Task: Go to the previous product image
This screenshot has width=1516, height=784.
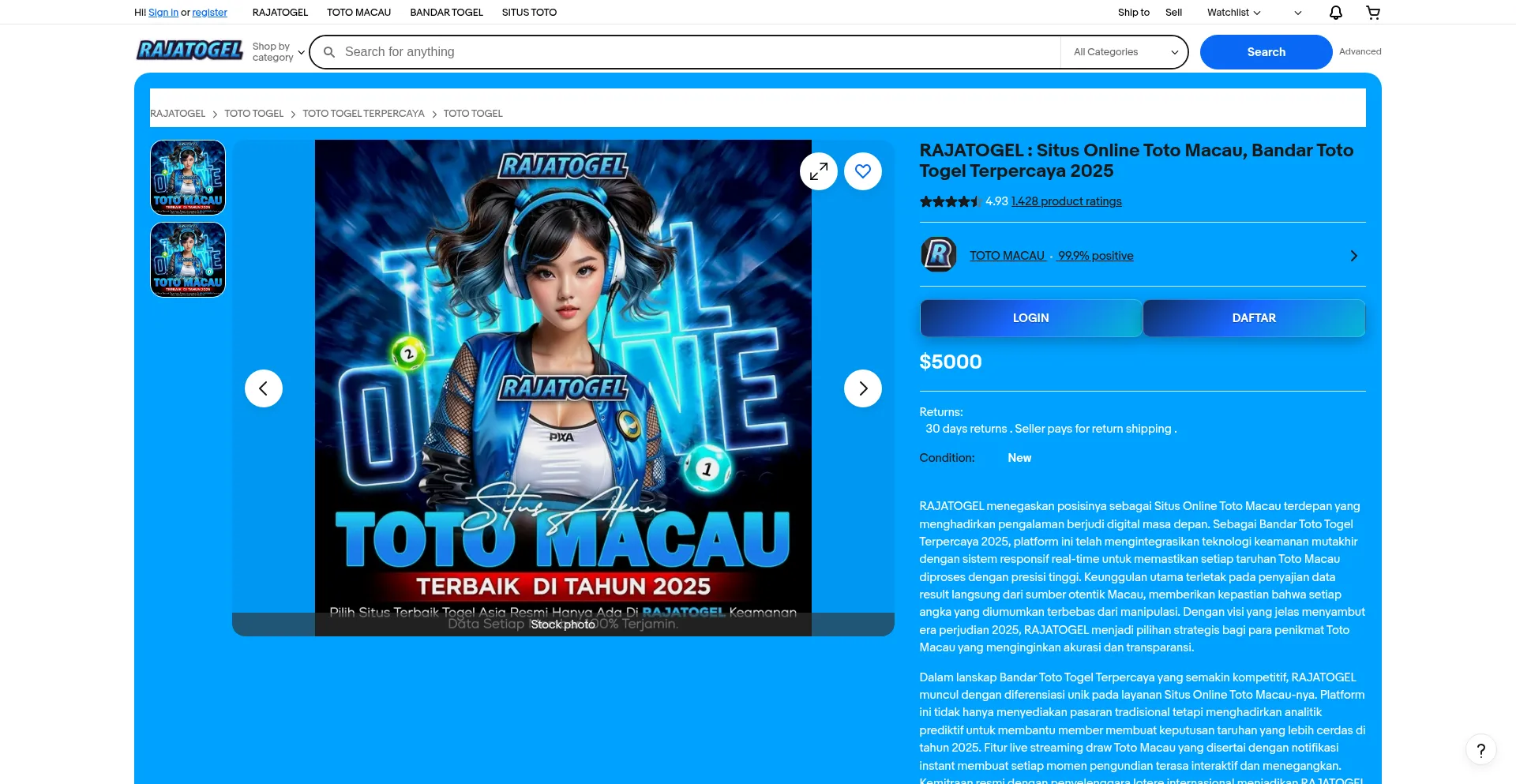Action: (264, 388)
